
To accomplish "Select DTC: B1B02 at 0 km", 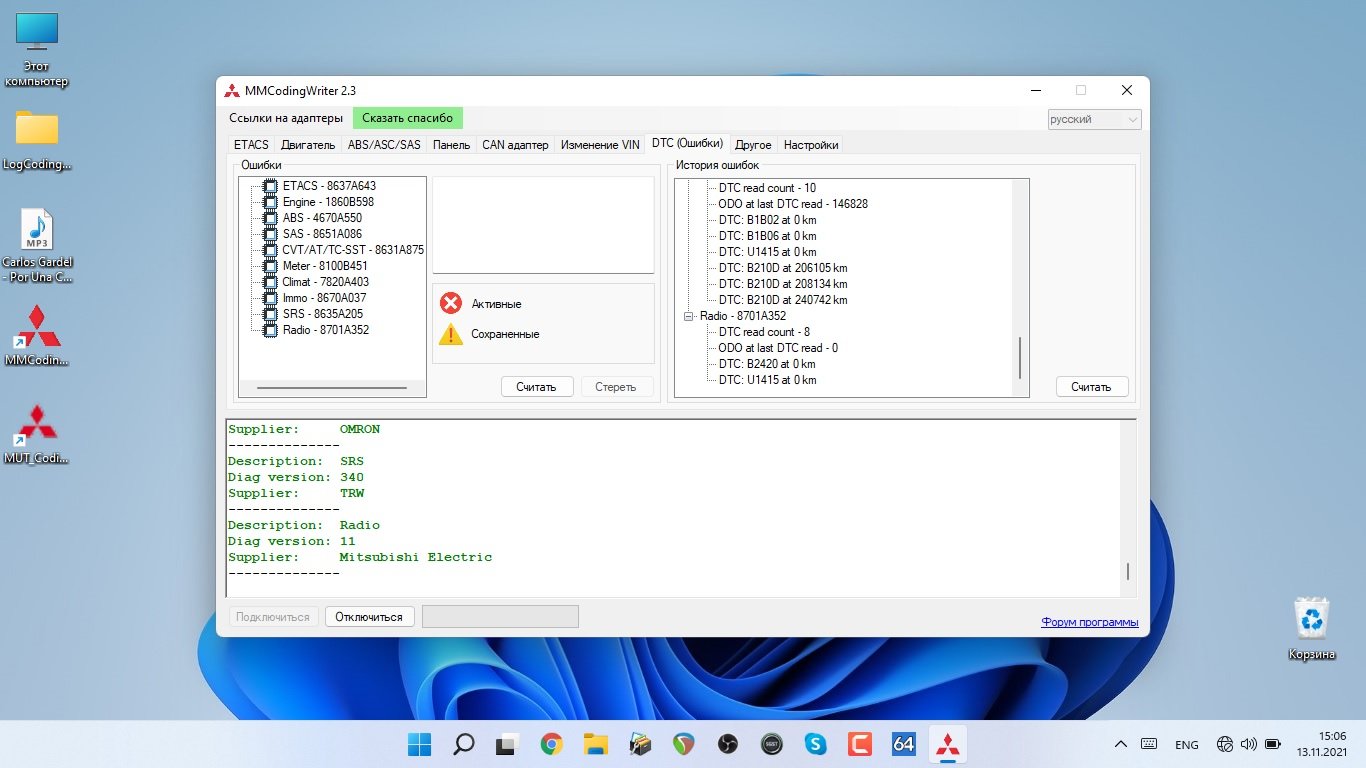I will 767,220.
